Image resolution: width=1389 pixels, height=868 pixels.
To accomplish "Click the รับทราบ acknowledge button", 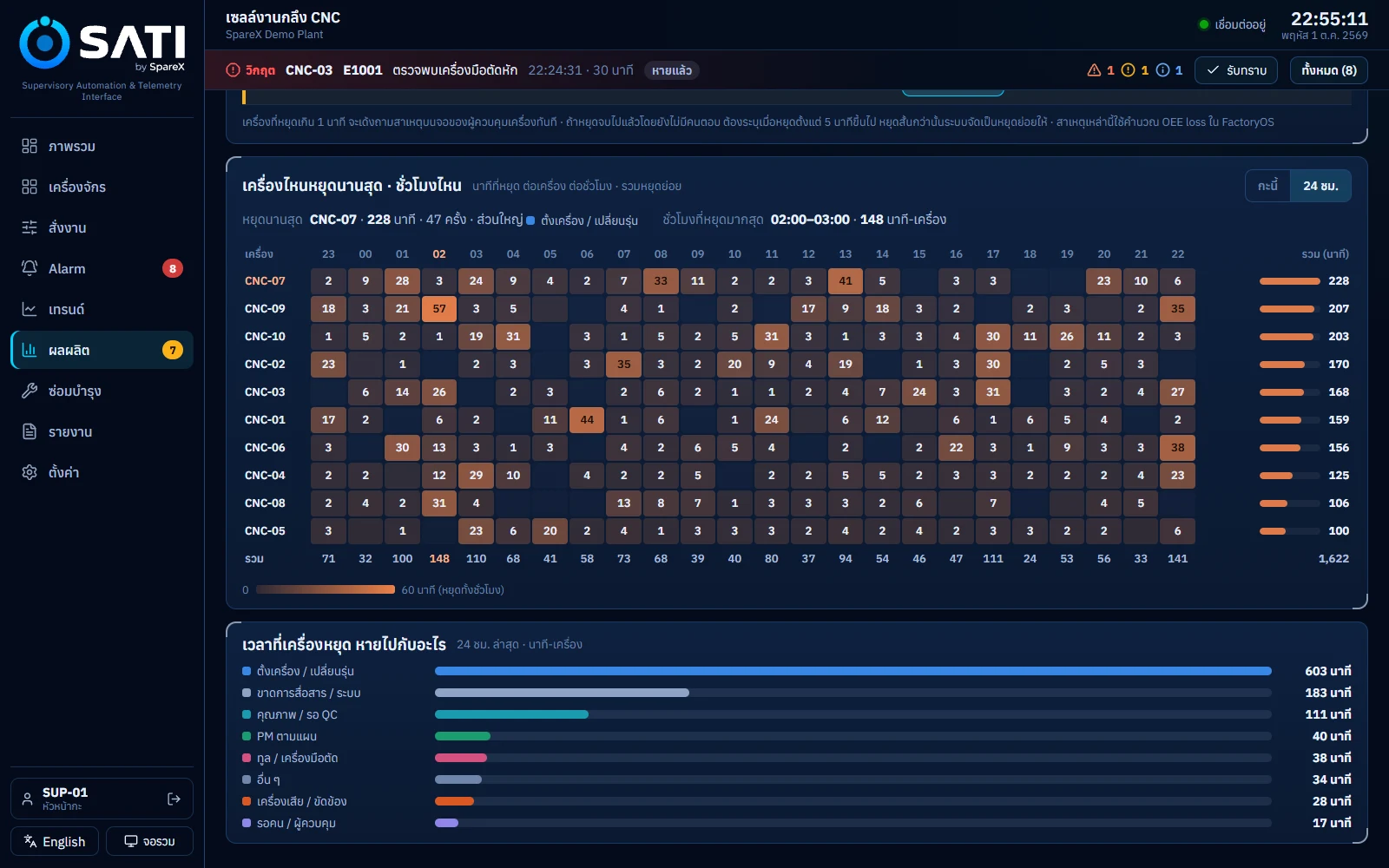I will point(1236,70).
